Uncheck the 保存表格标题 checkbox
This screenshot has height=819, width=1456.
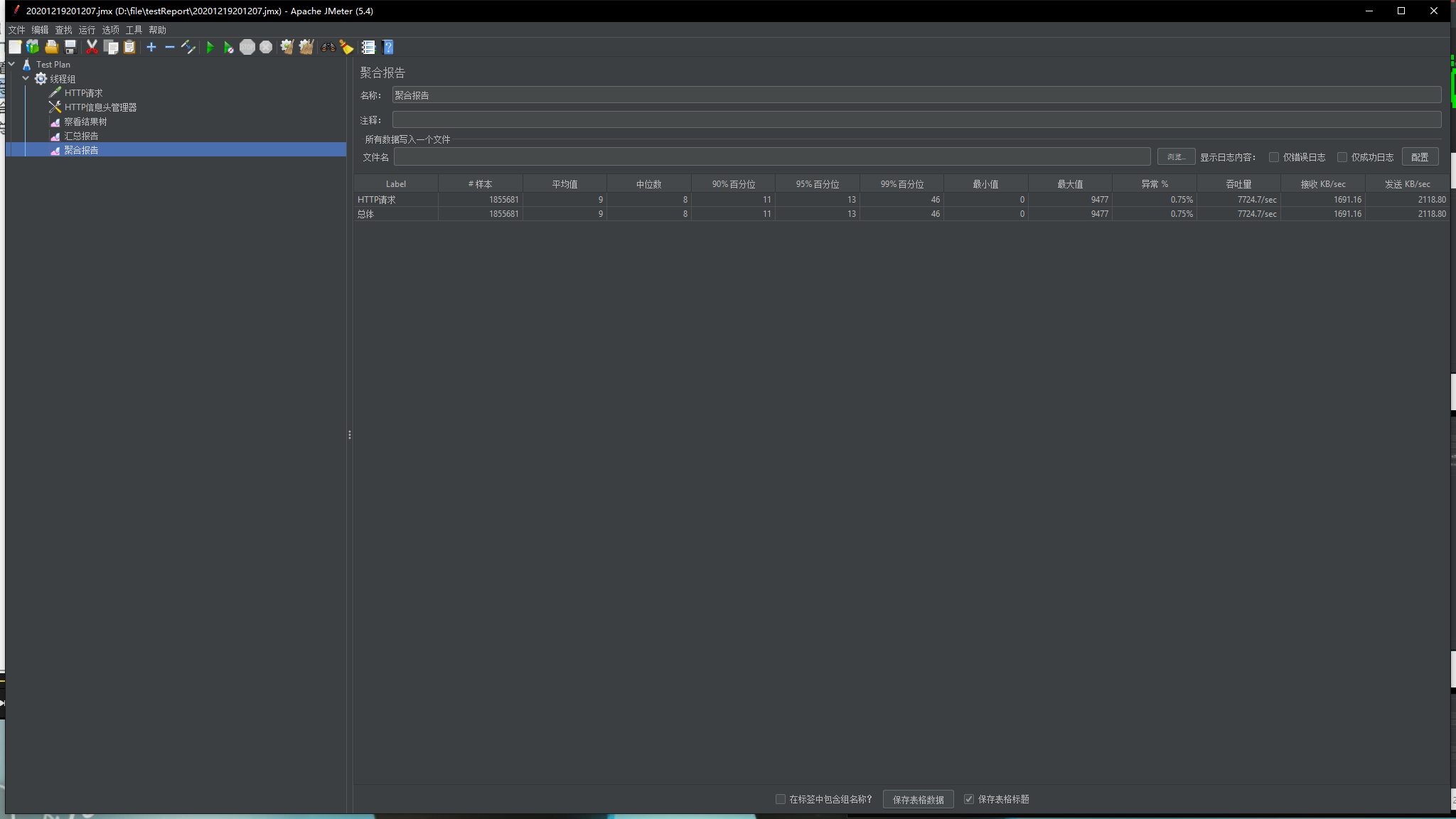coord(968,799)
